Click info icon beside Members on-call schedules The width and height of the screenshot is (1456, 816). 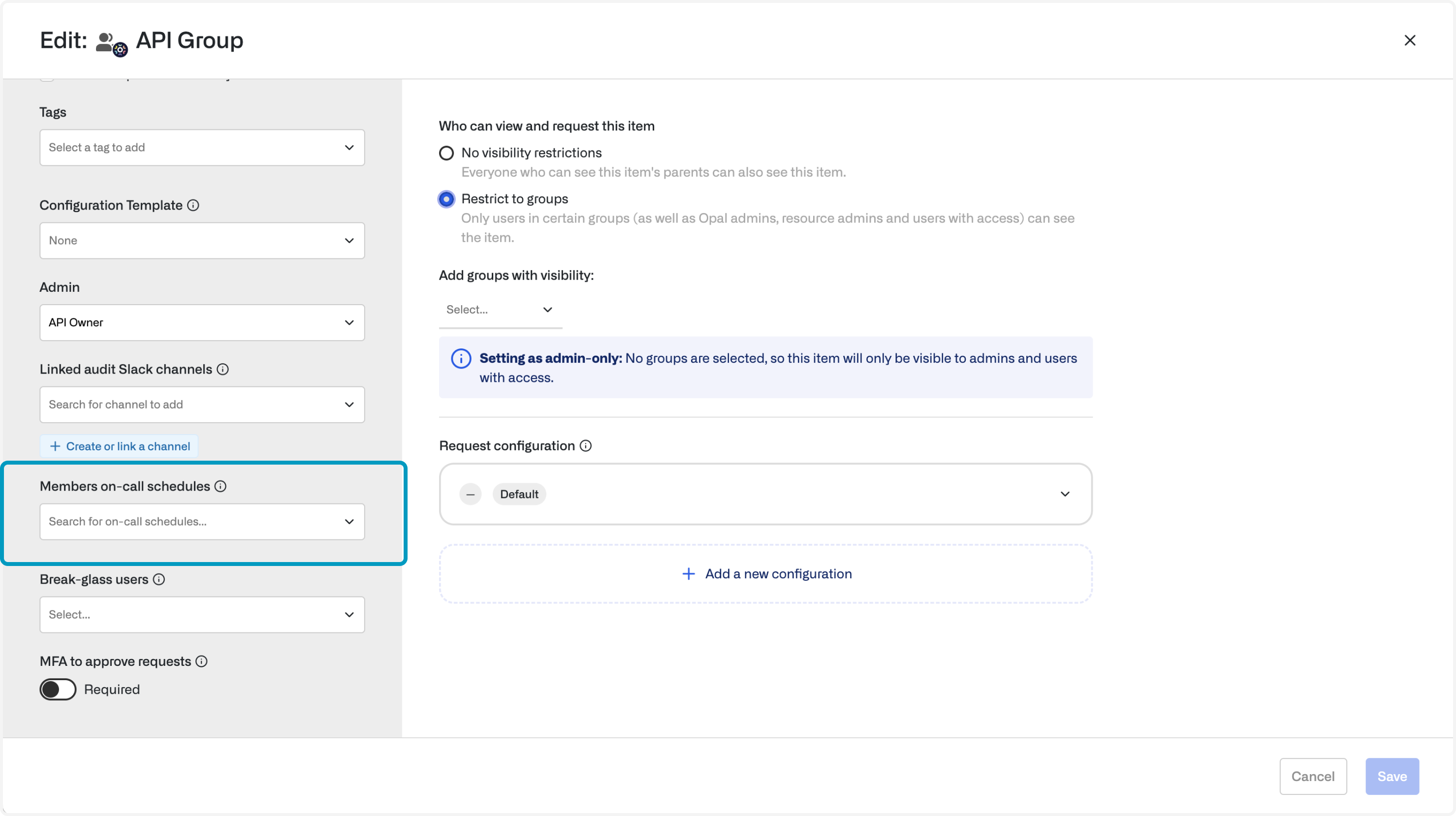click(x=221, y=486)
